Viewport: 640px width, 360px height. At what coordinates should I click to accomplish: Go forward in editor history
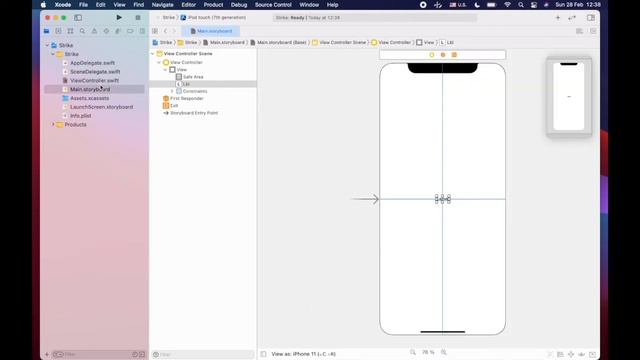tap(174, 31)
